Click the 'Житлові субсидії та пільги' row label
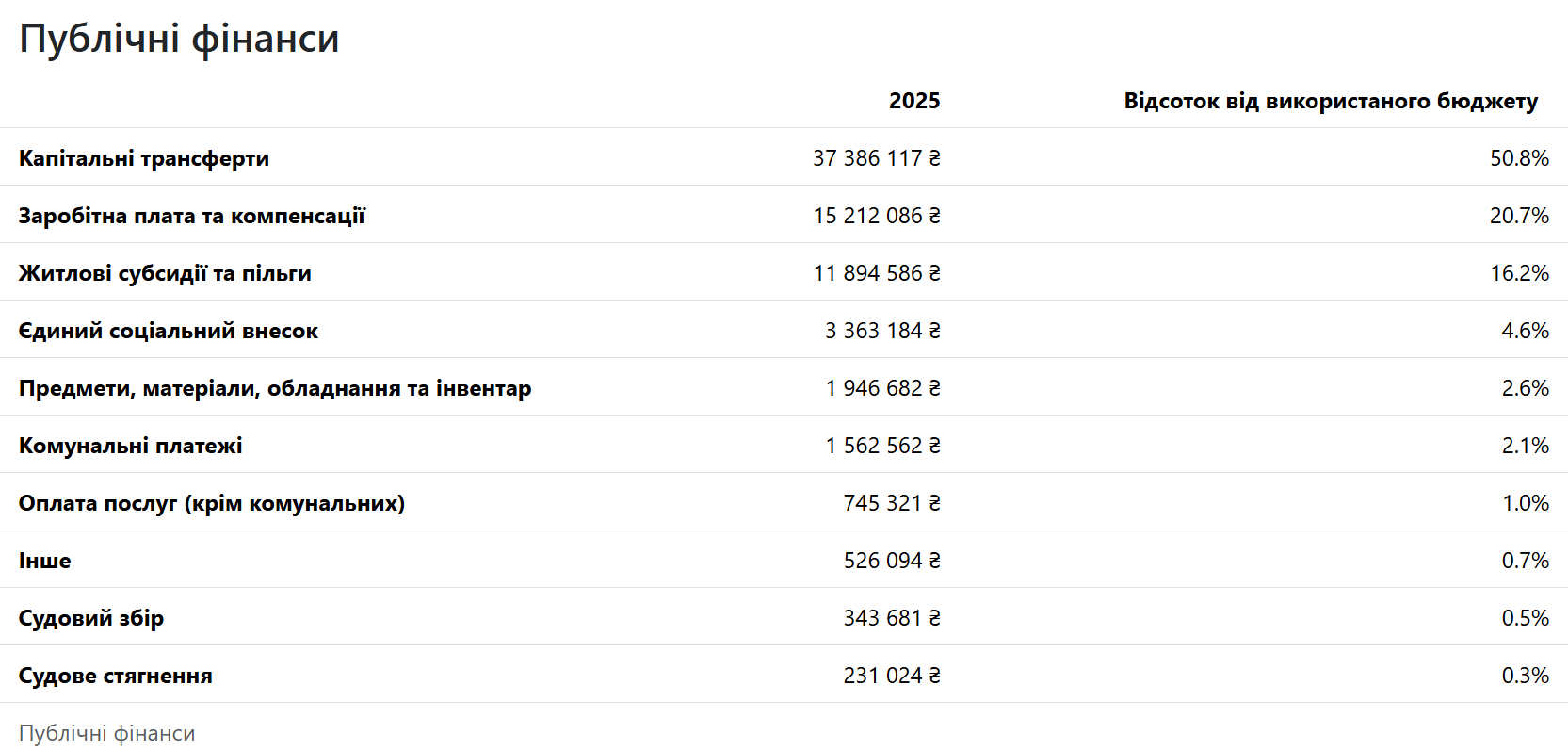 click(x=165, y=273)
